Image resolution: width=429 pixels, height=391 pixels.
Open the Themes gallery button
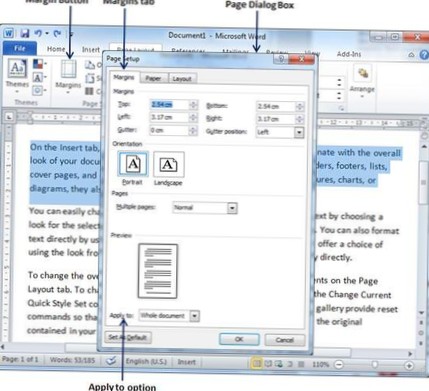pyautogui.click(x=17, y=76)
